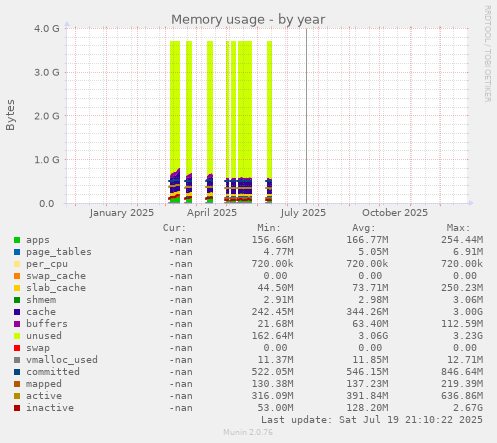Click the "apps" legend label
The width and height of the screenshot is (497, 443).
click(x=38, y=240)
